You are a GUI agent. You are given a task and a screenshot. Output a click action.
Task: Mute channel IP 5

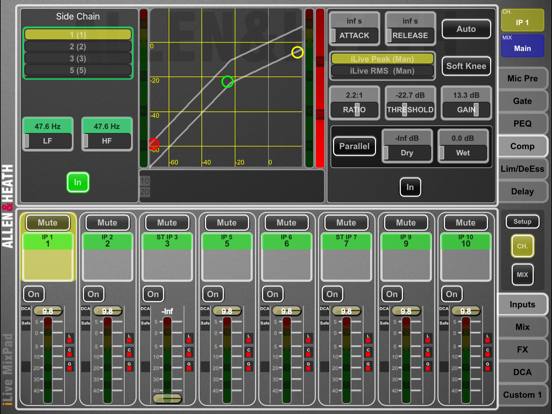tap(226, 222)
